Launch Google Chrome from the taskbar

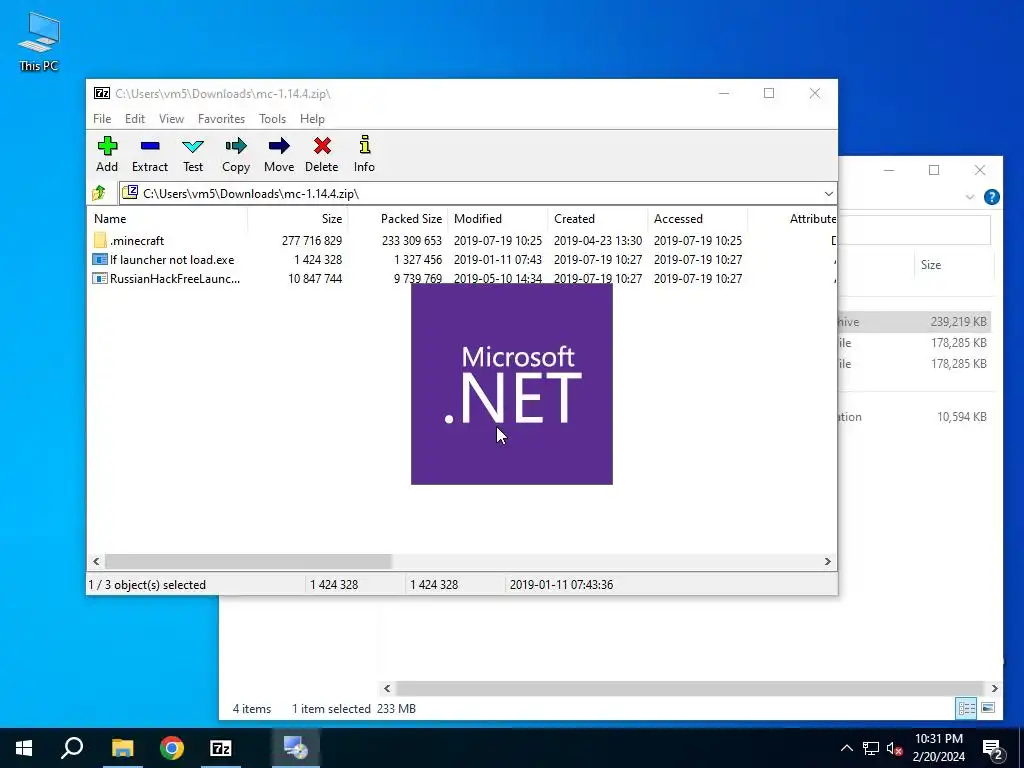(x=172, y=748)
